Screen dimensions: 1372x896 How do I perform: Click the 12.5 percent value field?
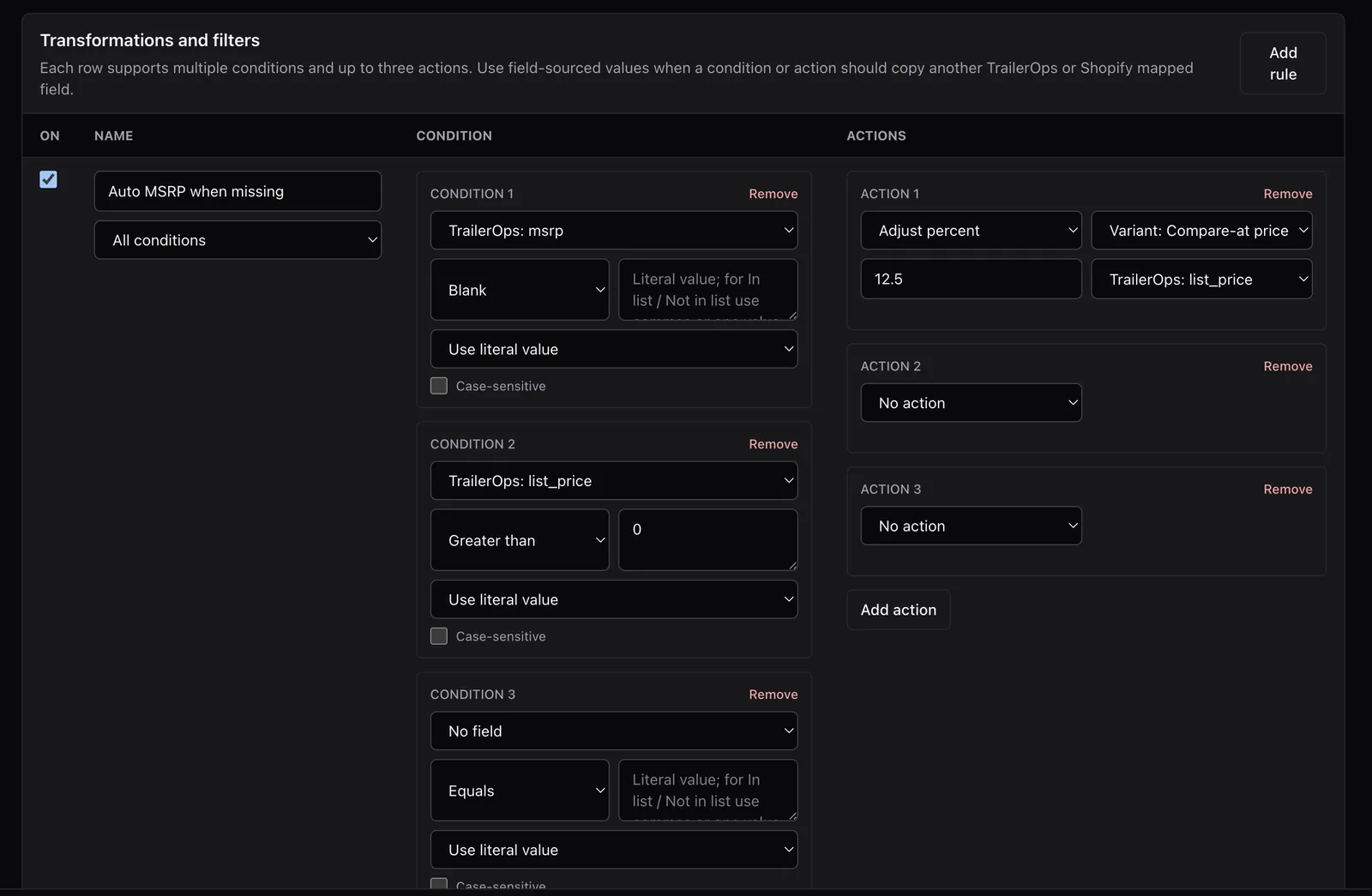(x=971, y=279)
